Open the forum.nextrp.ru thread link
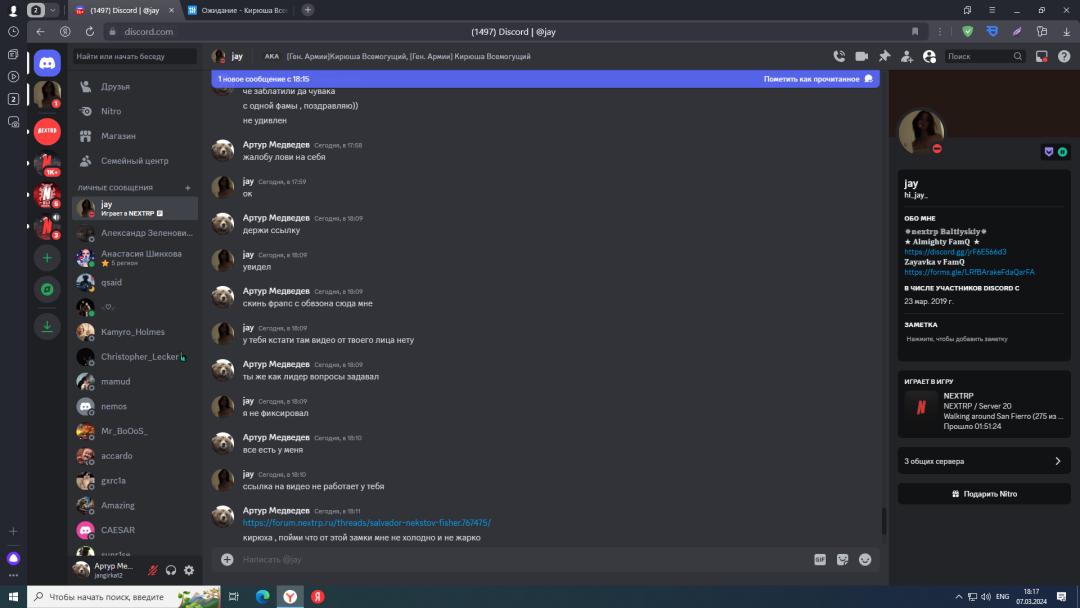 click(366, 523)
